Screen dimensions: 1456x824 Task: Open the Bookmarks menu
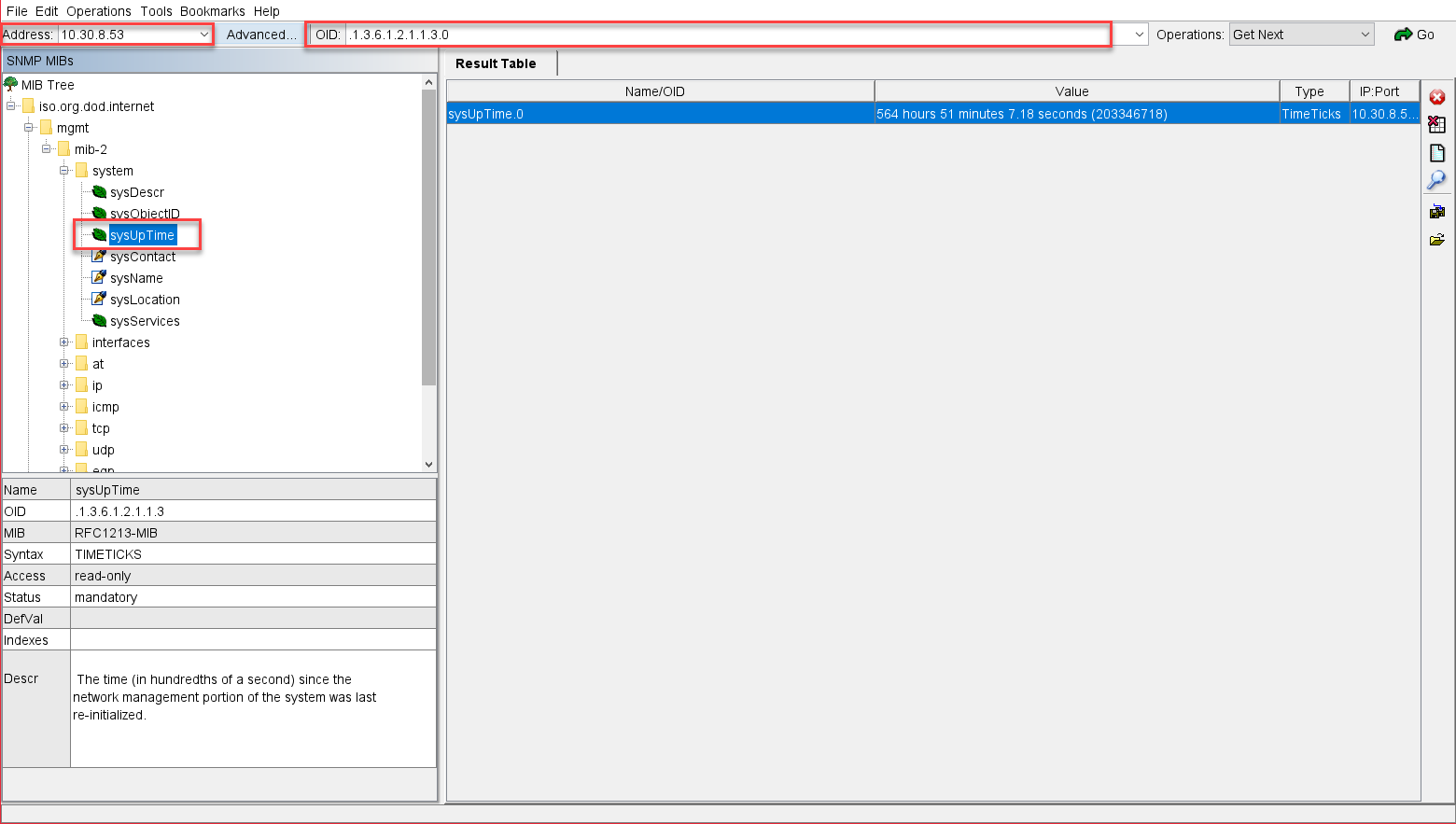point(212,11)
